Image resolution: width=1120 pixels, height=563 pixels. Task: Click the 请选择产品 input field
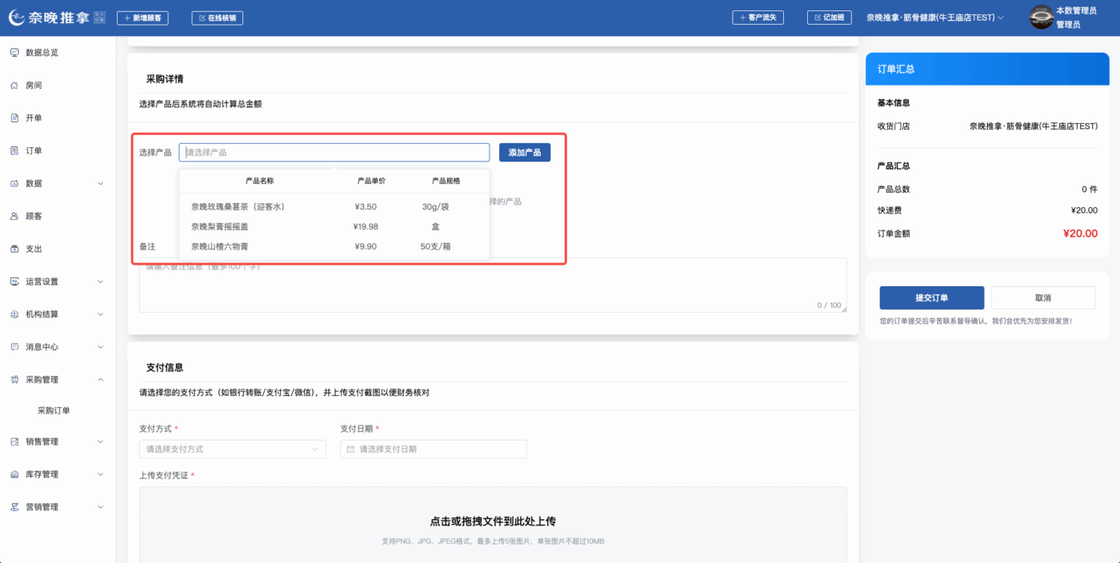[x=334, y=152]
